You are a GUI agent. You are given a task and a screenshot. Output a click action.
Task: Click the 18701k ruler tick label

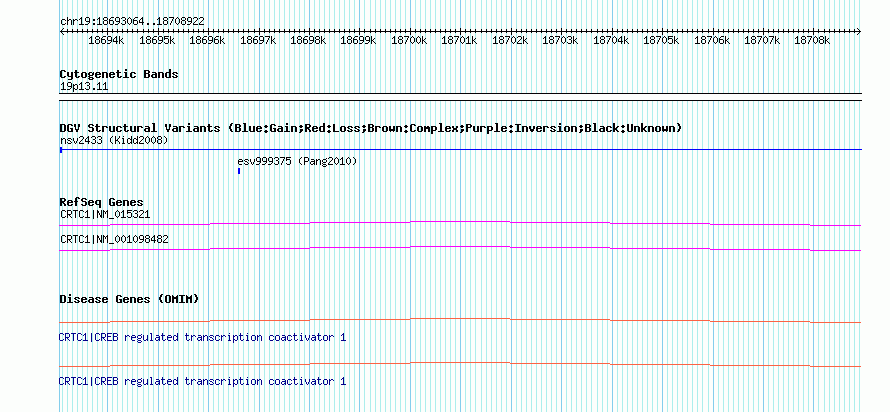coord(459,41)
